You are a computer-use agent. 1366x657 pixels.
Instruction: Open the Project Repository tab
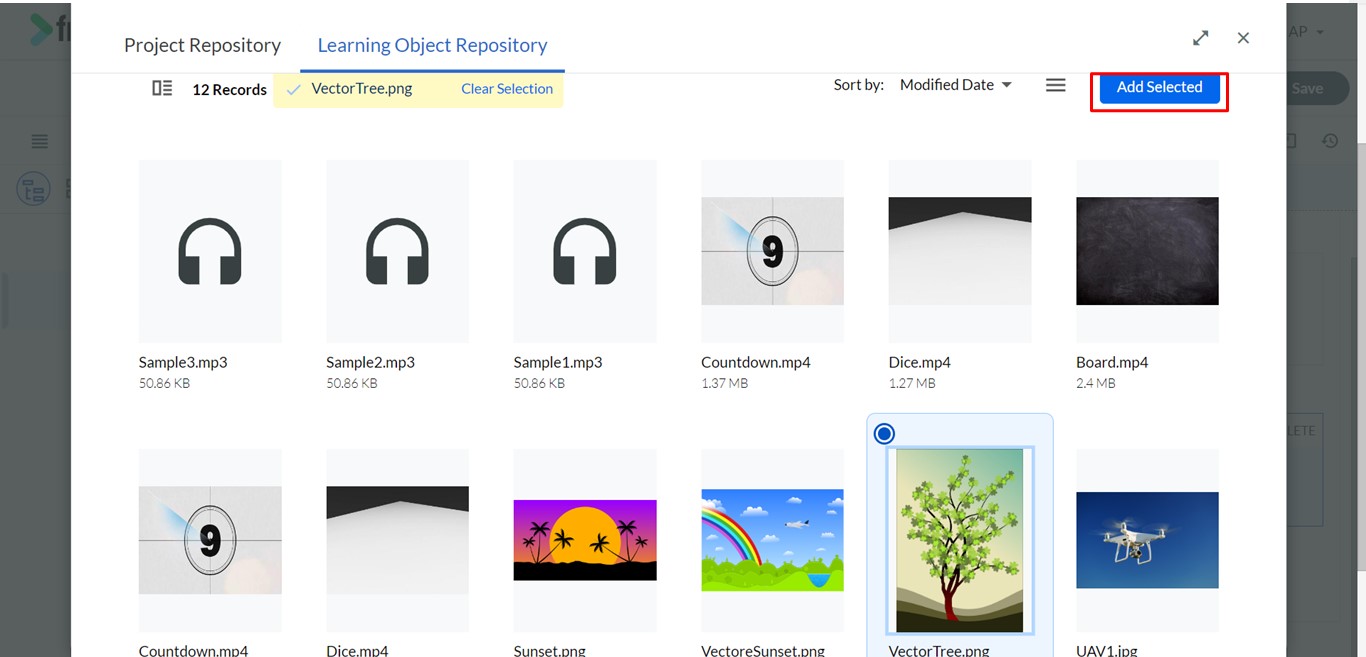(x=202, y=45)
